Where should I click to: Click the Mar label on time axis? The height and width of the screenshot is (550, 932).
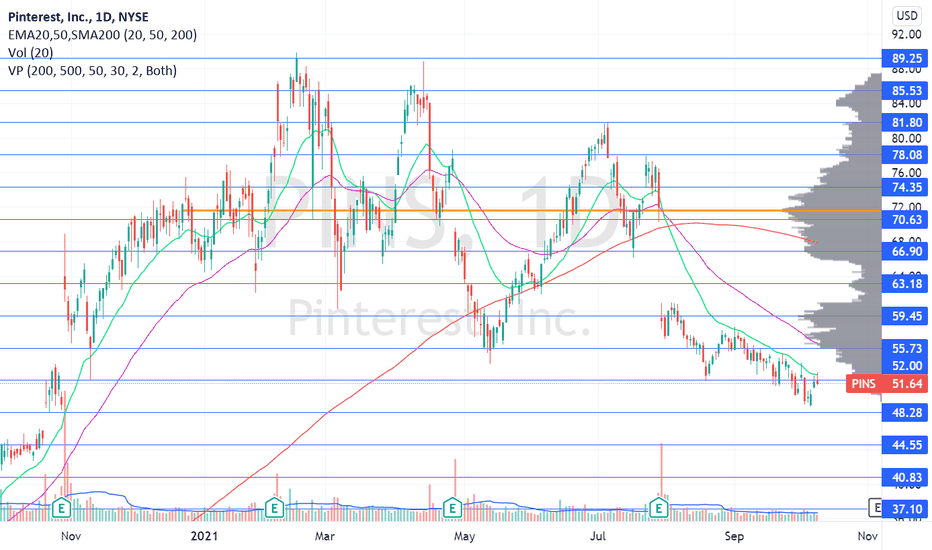(x=325, y=536)
